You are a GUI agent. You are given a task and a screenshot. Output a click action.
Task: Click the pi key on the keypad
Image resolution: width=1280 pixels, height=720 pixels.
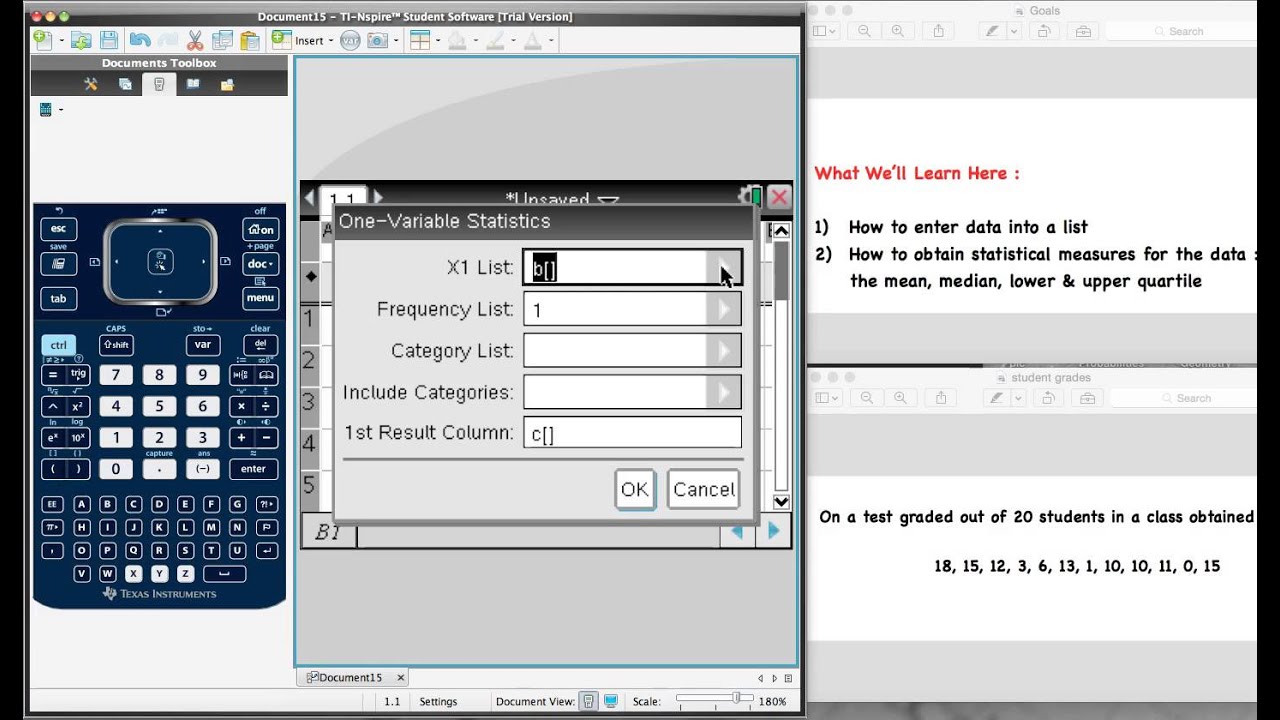[53, 527]
